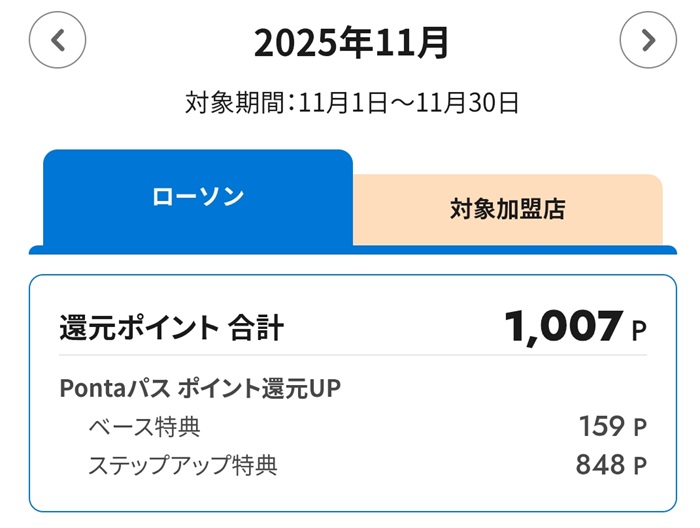The image size is (700, 528).
Task: Click the 還元ポイント 合計 label
Action: (x=172, y=327)
